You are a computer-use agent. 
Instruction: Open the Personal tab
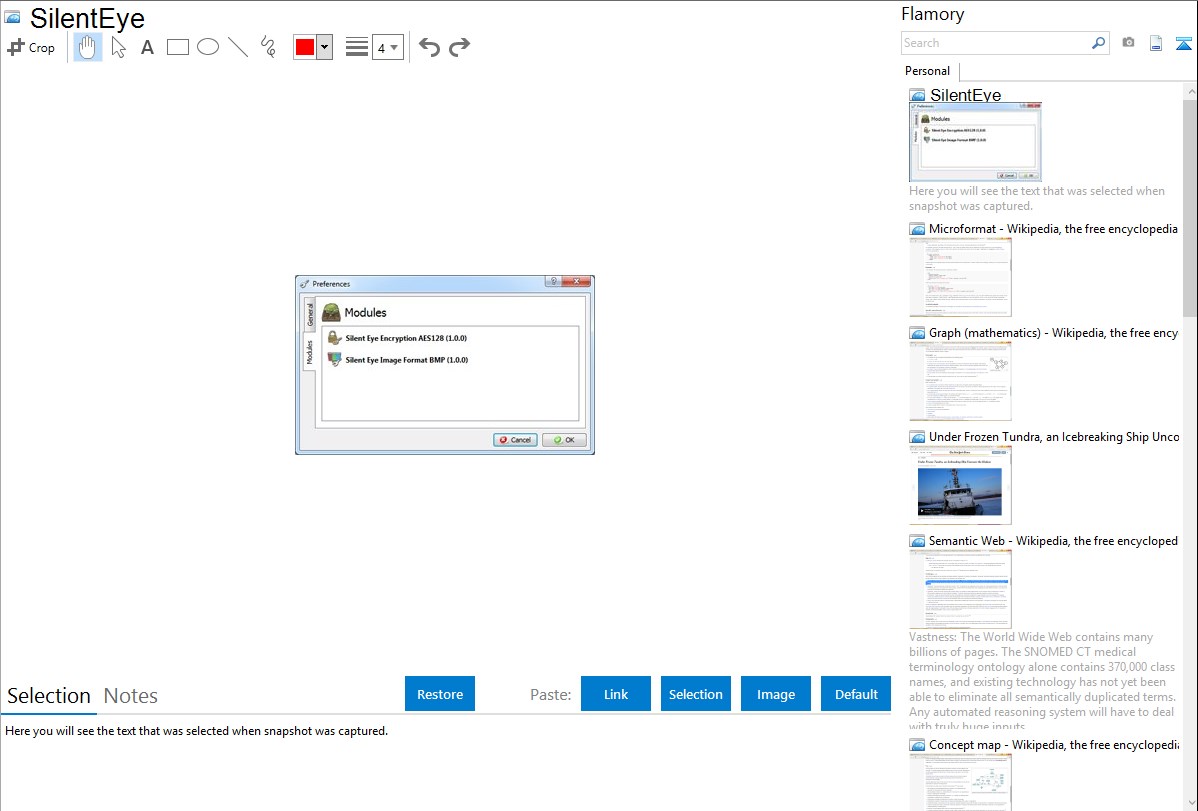[927, 71]
